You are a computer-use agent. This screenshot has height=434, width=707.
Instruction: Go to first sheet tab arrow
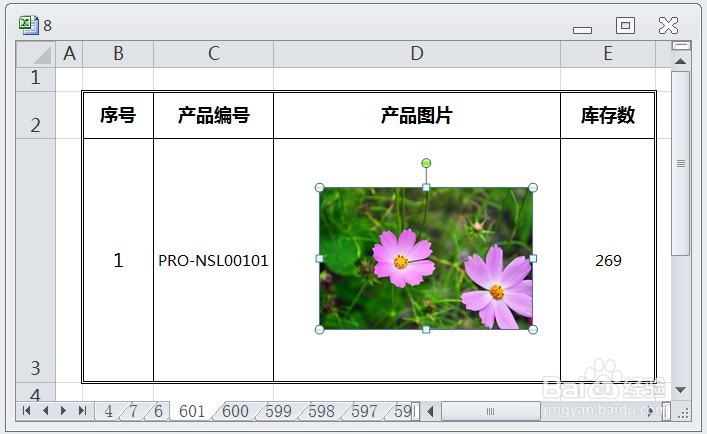coord(26,411)
